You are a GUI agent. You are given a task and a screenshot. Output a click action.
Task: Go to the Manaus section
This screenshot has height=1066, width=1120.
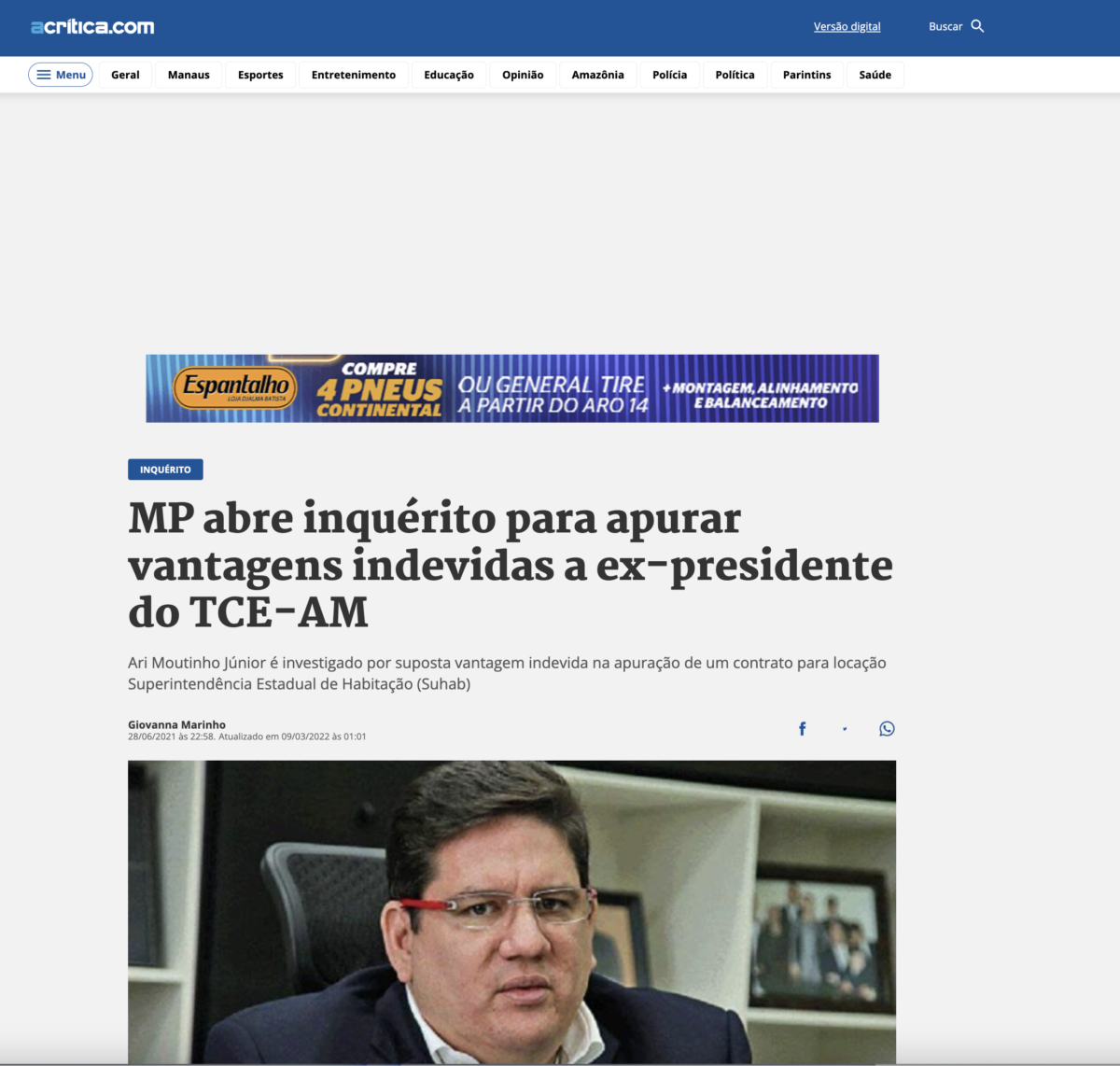[189, 75]
